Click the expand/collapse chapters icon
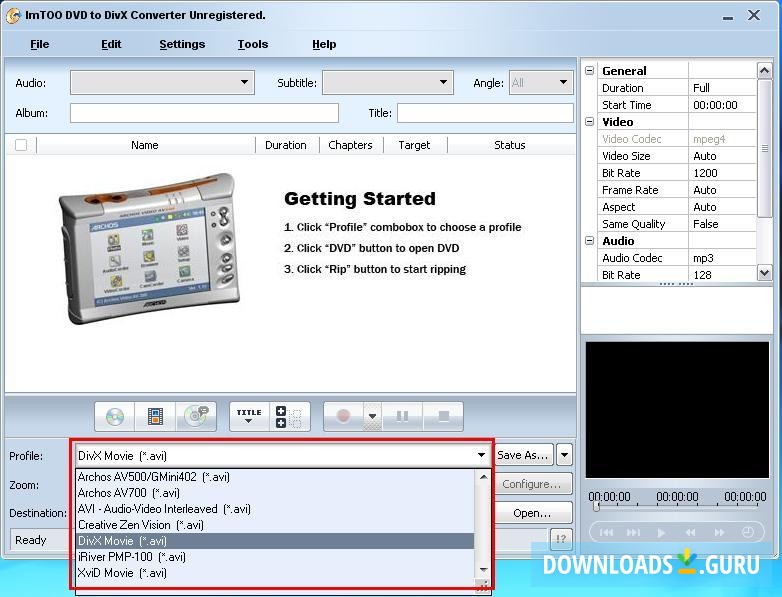This screenshot has width=782, height=597. click(x=289, y=417)
